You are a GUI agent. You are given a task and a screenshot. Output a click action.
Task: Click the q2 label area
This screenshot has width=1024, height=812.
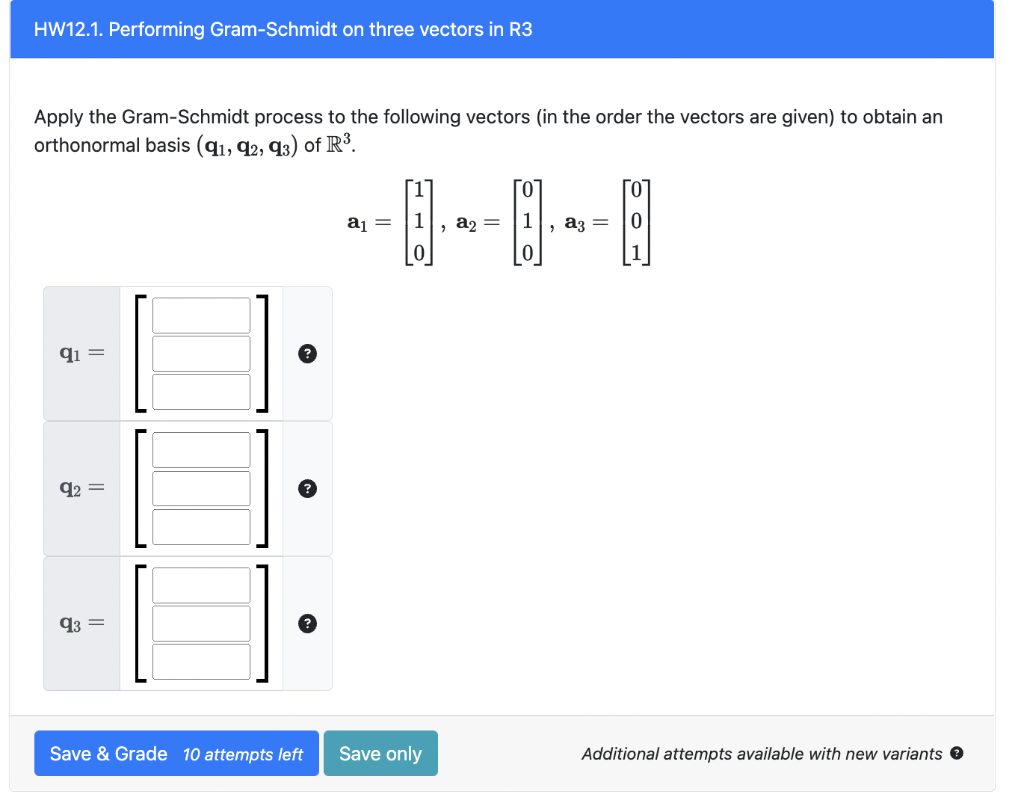80,488
